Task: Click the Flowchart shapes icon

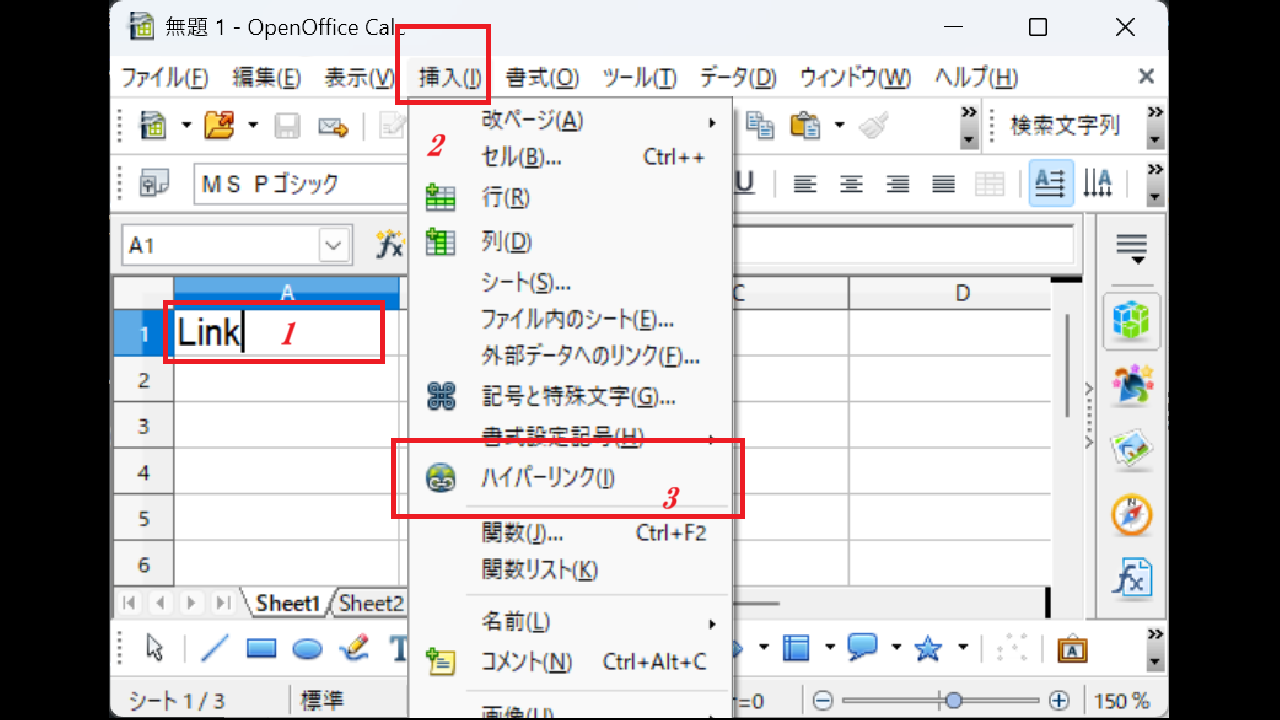Action: pos(796,648)
